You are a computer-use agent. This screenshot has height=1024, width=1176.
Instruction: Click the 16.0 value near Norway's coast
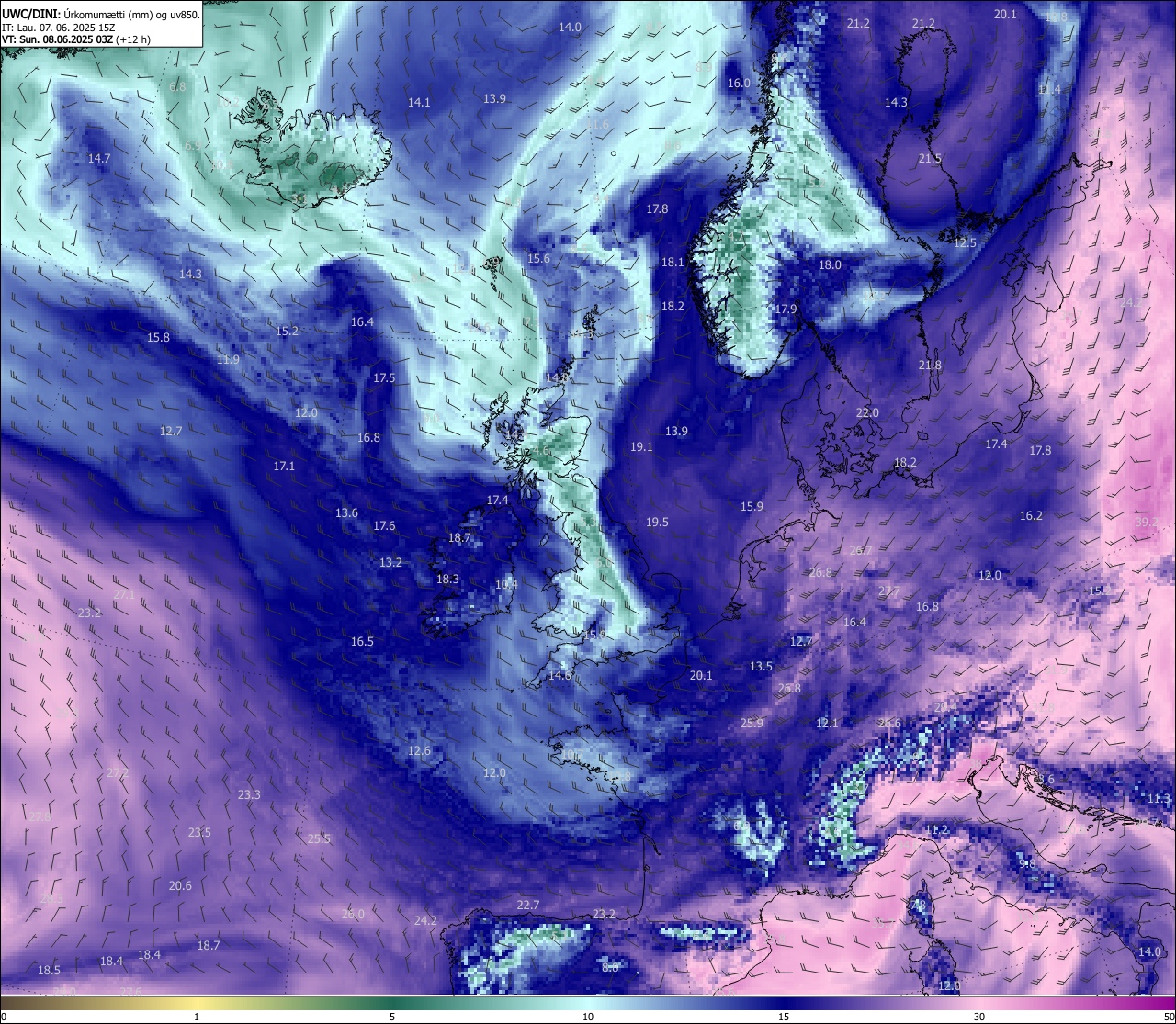coord(739,84)
